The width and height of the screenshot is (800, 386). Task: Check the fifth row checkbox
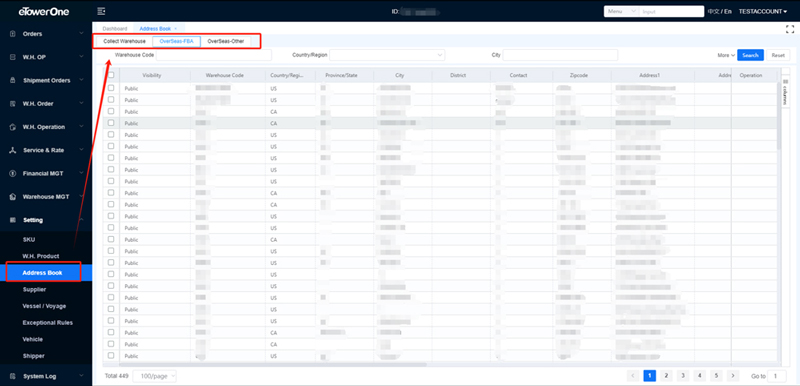click(x=111, y=135)
